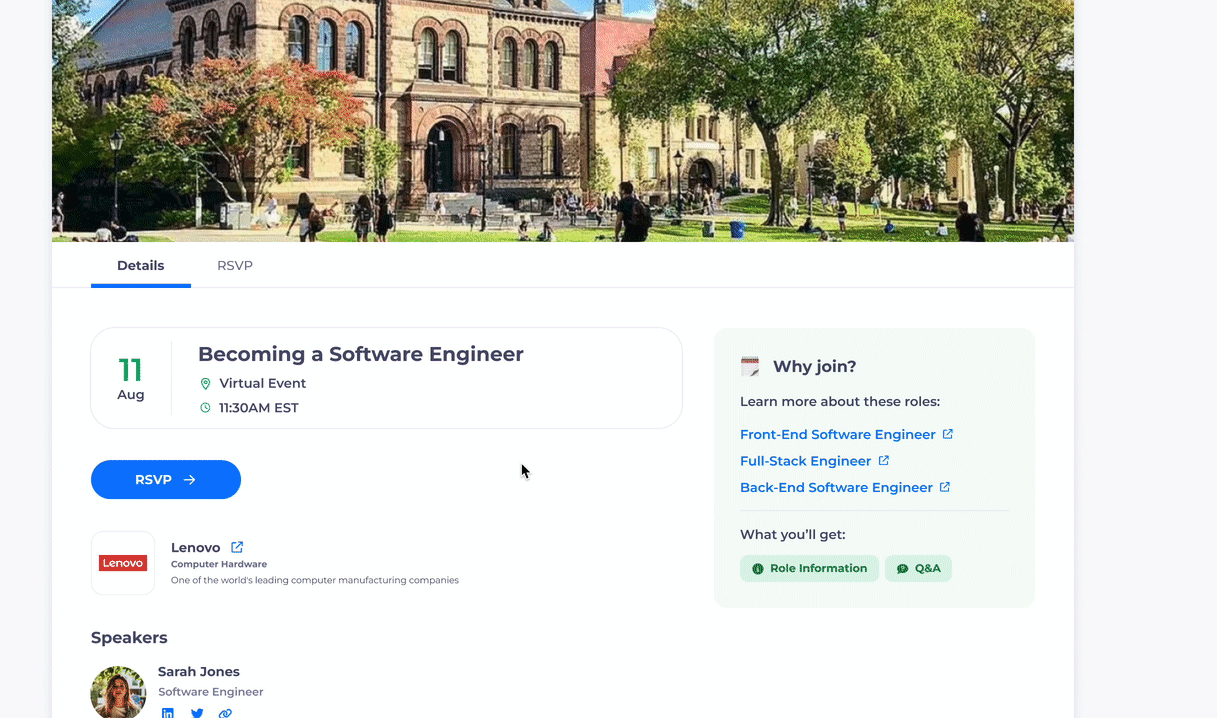Switch to the Details tab
Screen dimensions: 1217x718
pyautogui.click(x=141, y=266)
